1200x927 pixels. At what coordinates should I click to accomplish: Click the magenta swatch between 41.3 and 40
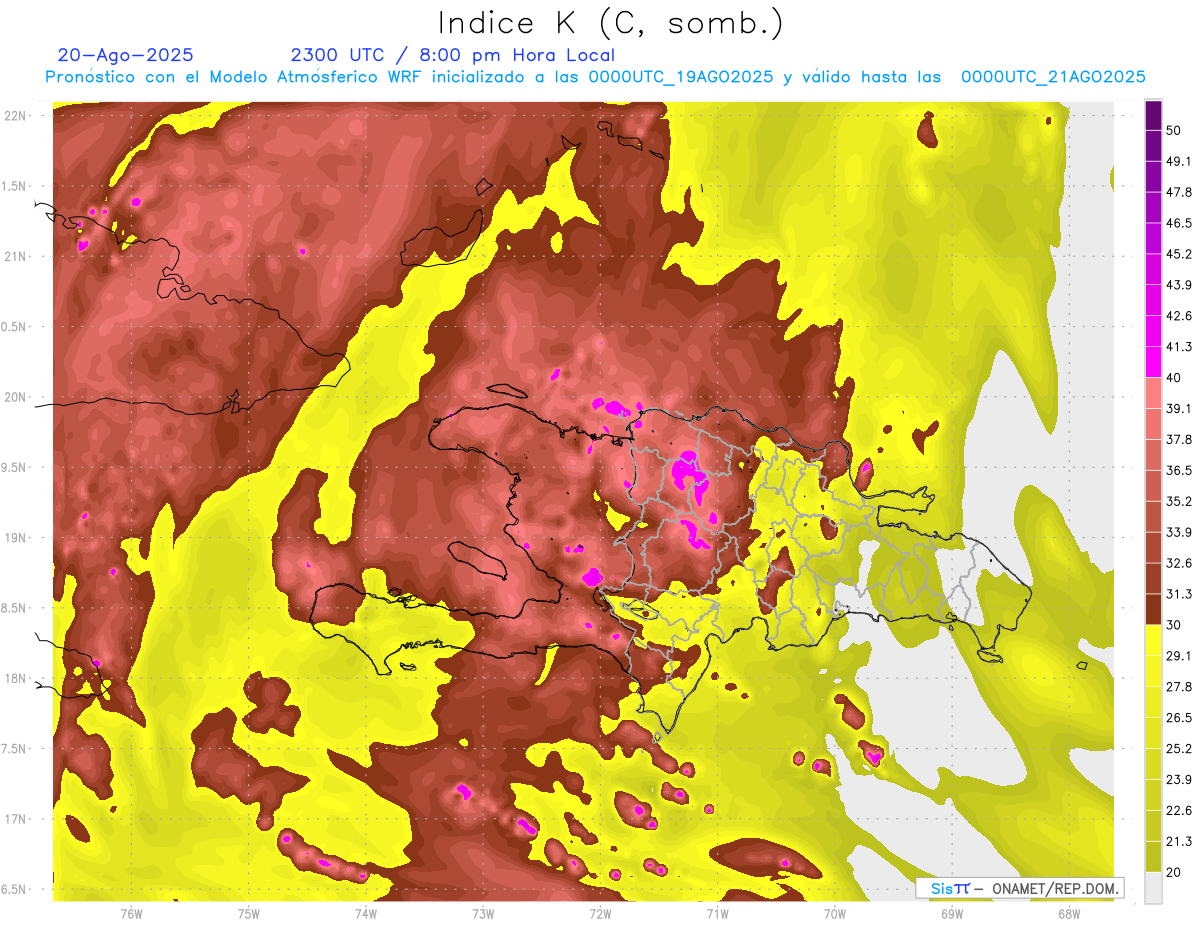tap(1153, 362)
